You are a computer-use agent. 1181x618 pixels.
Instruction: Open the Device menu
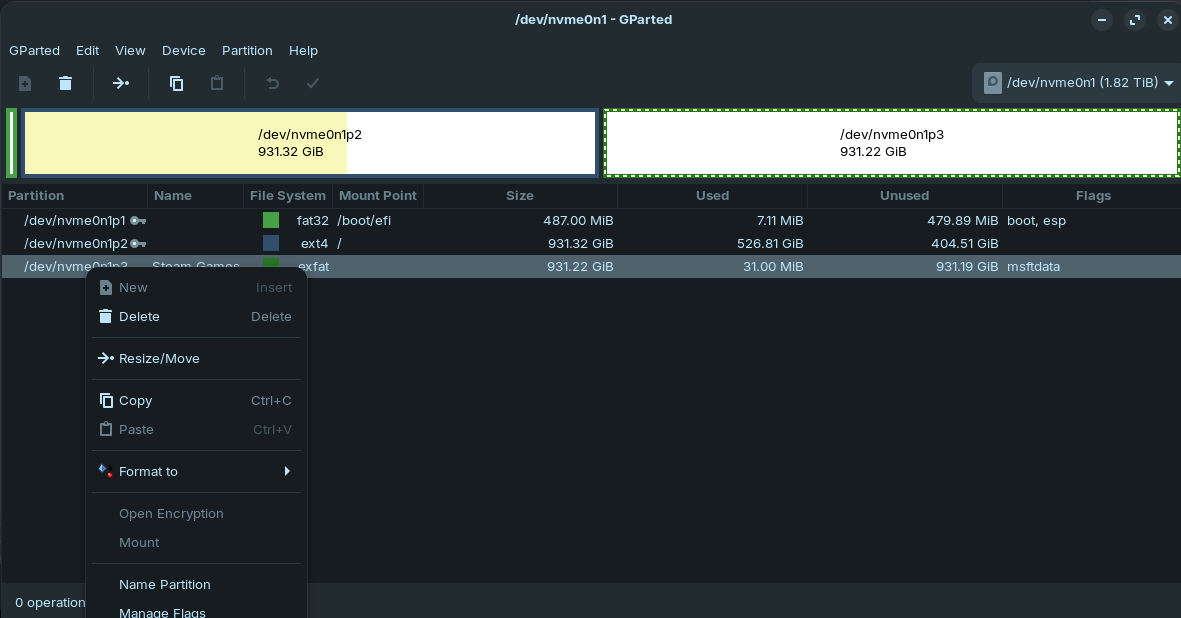click(183, 50)
